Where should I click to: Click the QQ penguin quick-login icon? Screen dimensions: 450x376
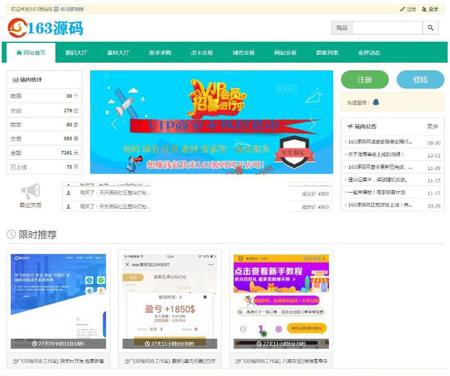[376, 102]
